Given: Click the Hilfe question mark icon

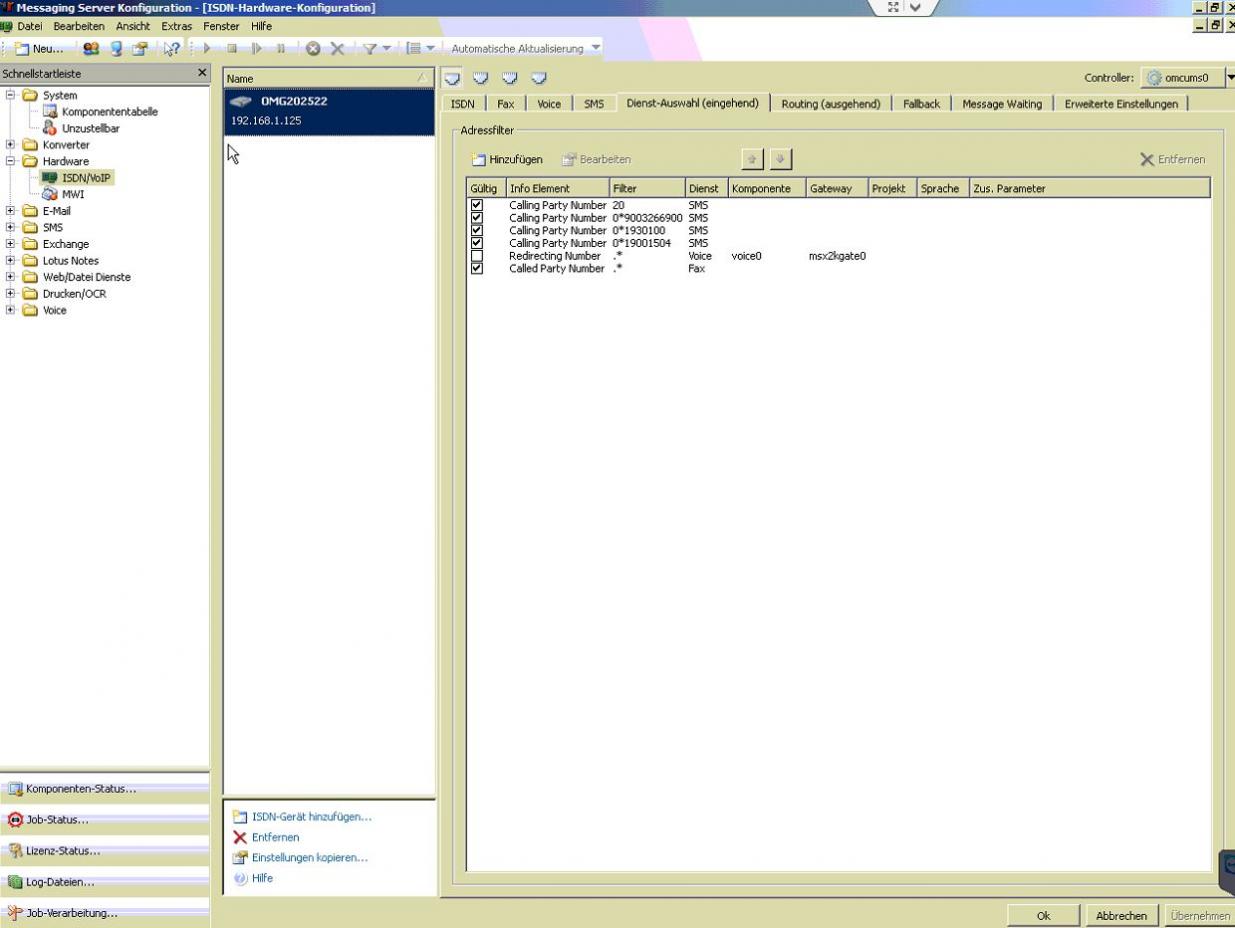Looking at the screenshot, I should coord(239,879).
